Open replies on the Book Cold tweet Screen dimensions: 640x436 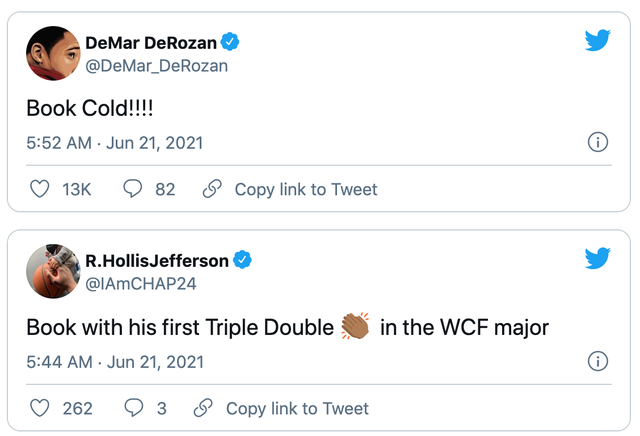(x=133, y=189)
